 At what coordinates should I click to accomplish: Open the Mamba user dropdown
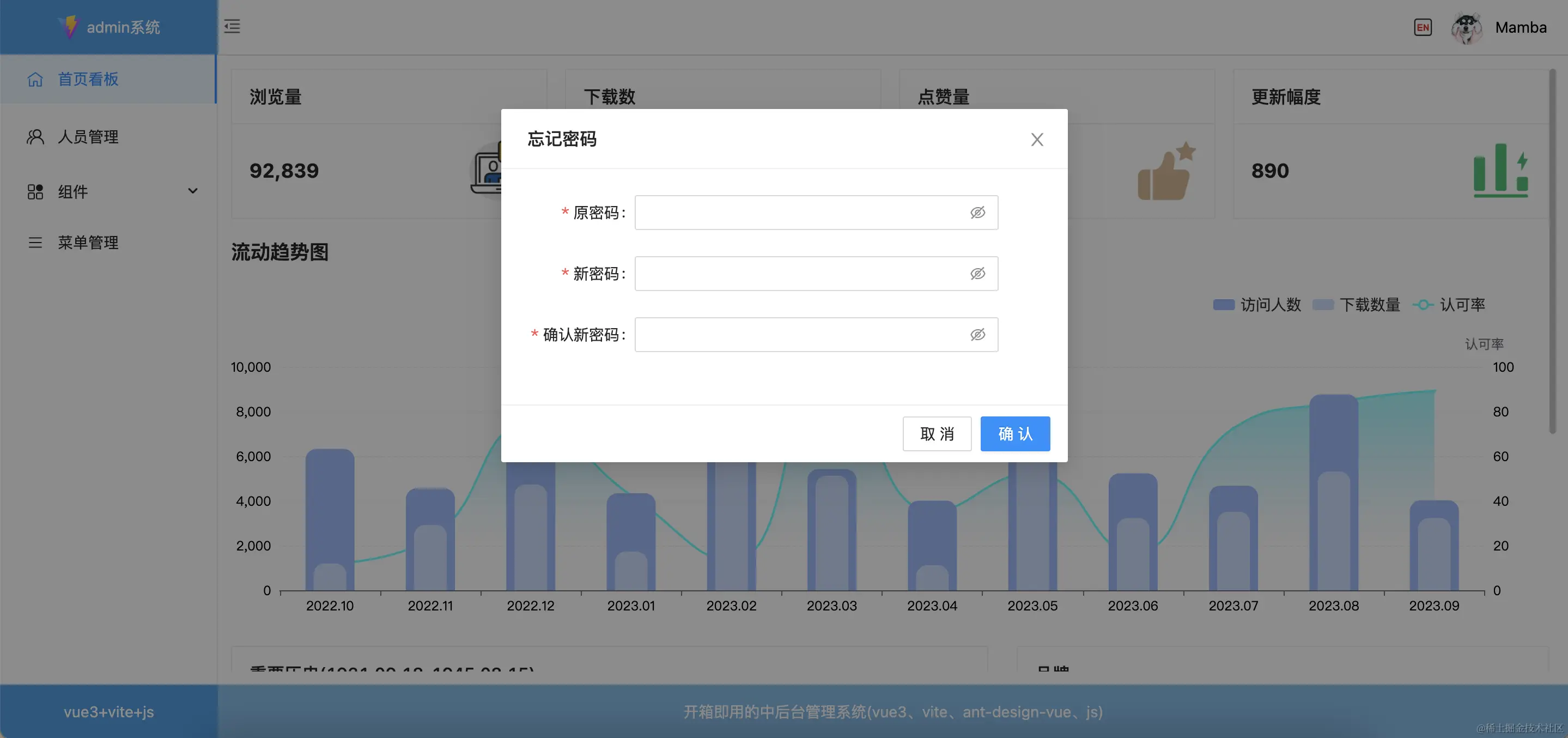tap(1520, 27)
